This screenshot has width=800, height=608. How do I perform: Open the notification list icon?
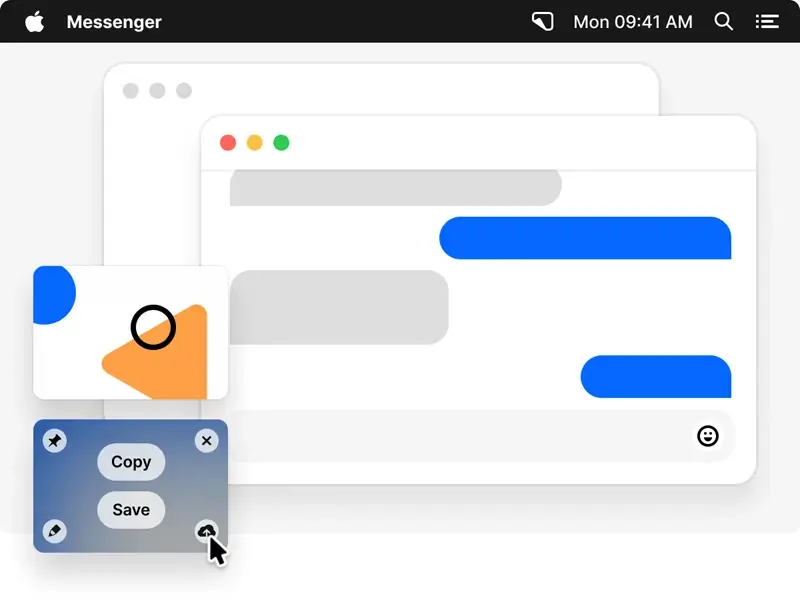point(767,21)
